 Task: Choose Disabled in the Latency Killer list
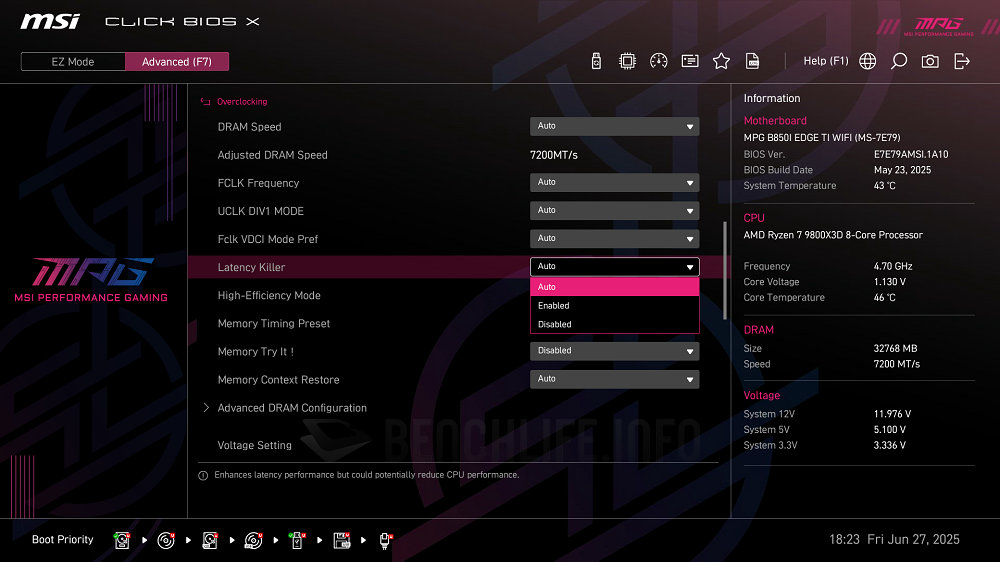coord(614,324)
